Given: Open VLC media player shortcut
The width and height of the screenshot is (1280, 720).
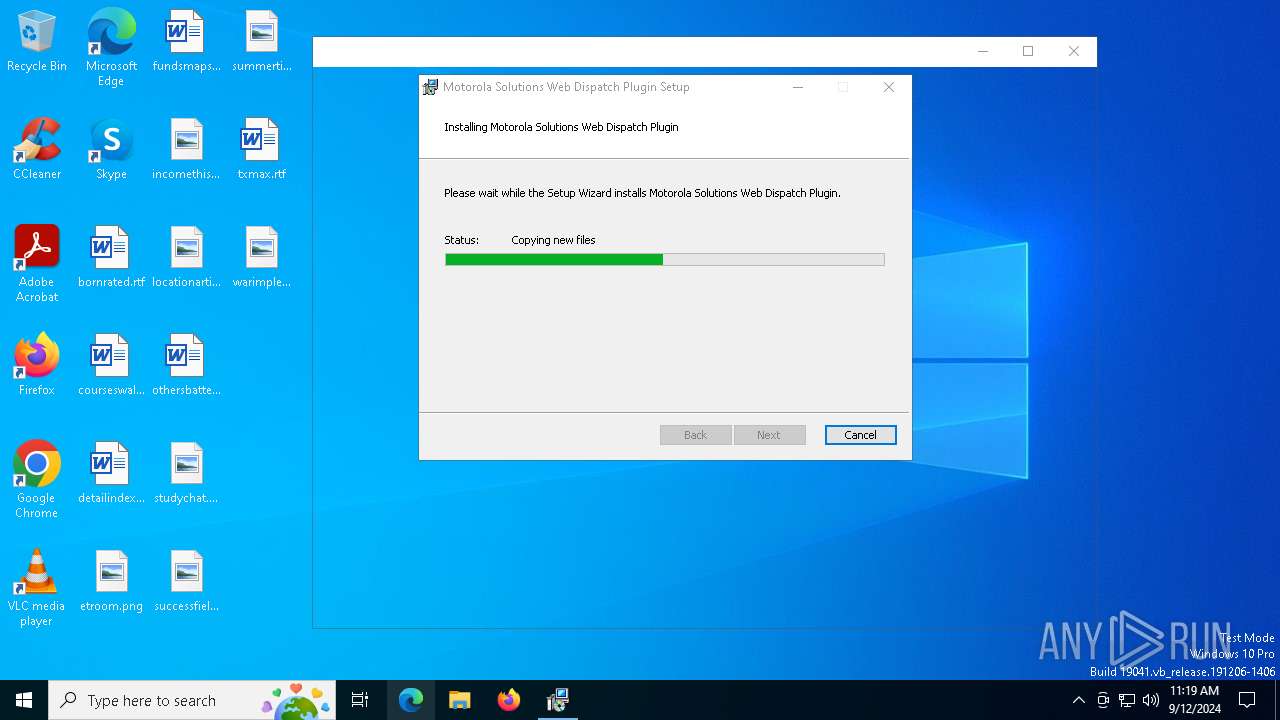Looking at the screenshot, I should tap(37, 588).
